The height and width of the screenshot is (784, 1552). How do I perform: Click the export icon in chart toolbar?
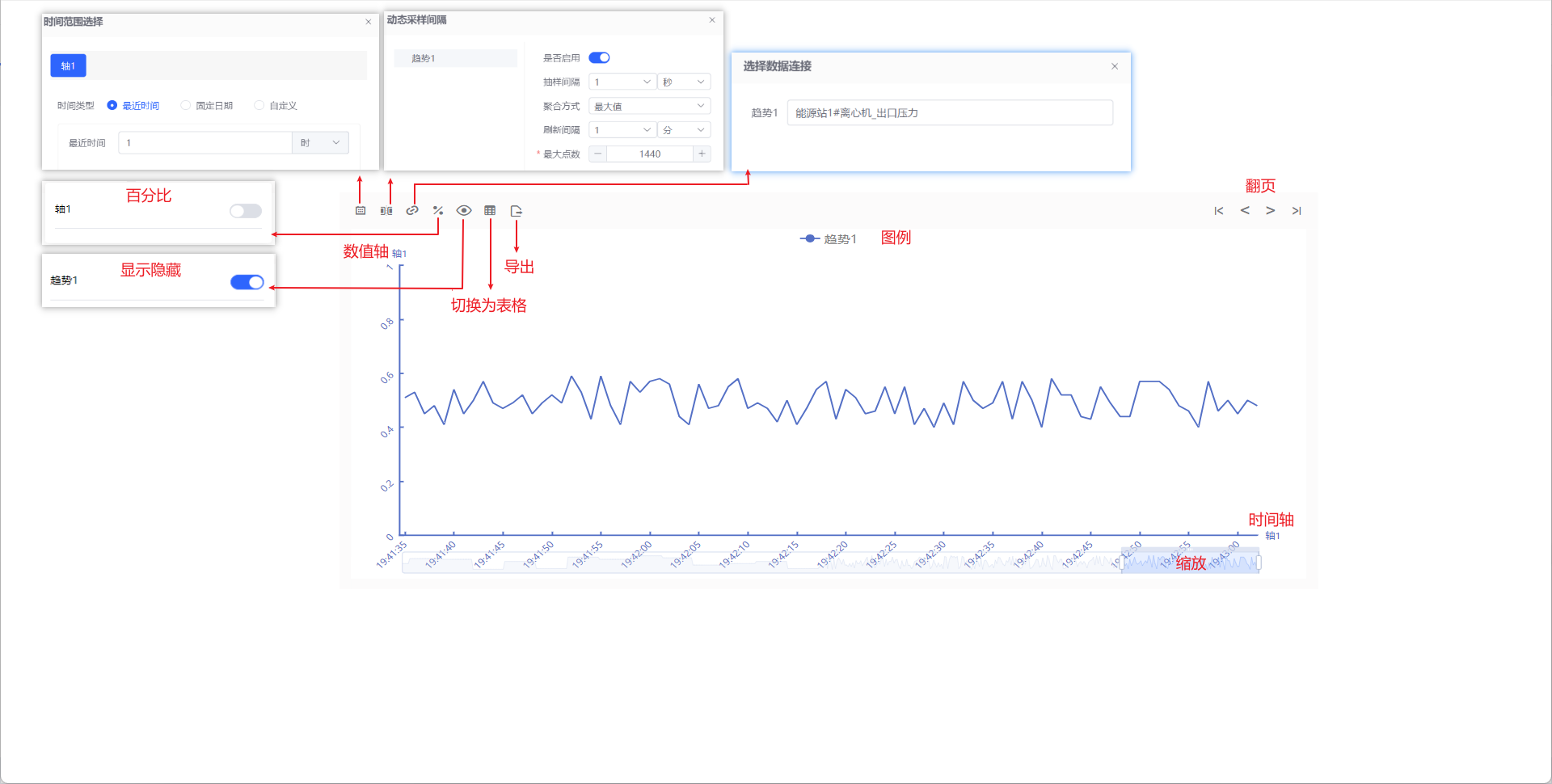point(517,211)
